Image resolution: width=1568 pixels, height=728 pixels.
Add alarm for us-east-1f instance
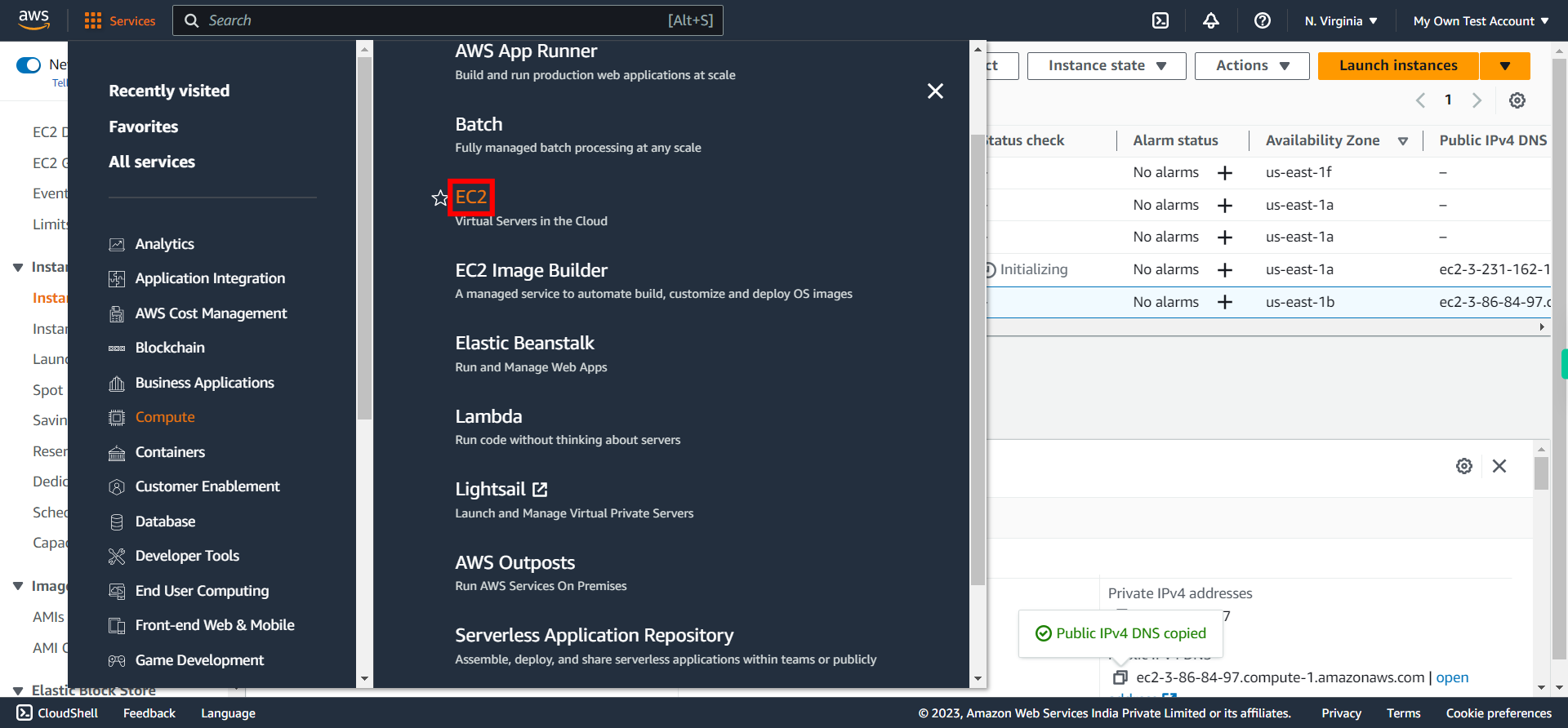coord(1225,173)
